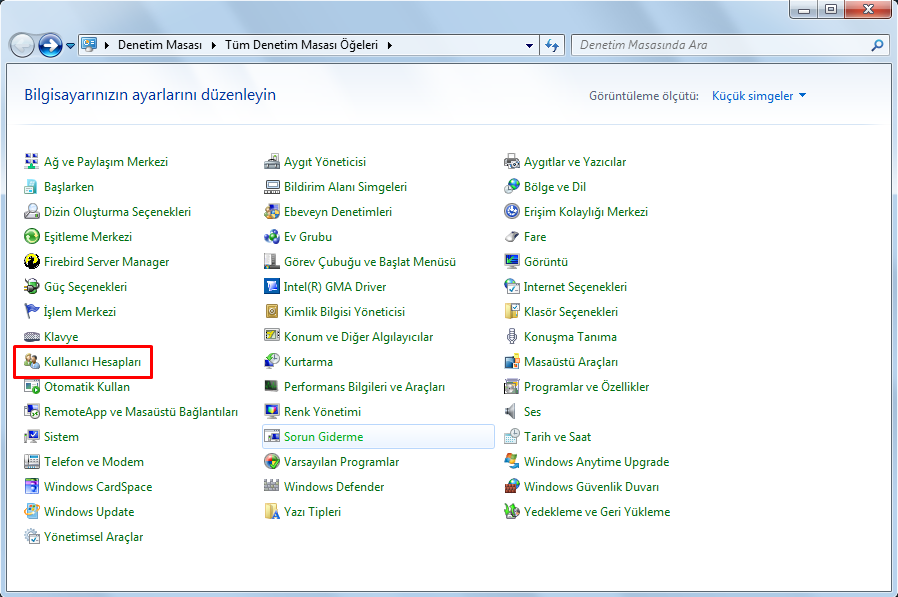
Task: Click Windows Güvenlik Duvarı icon
Action: (x=511, y=486)
